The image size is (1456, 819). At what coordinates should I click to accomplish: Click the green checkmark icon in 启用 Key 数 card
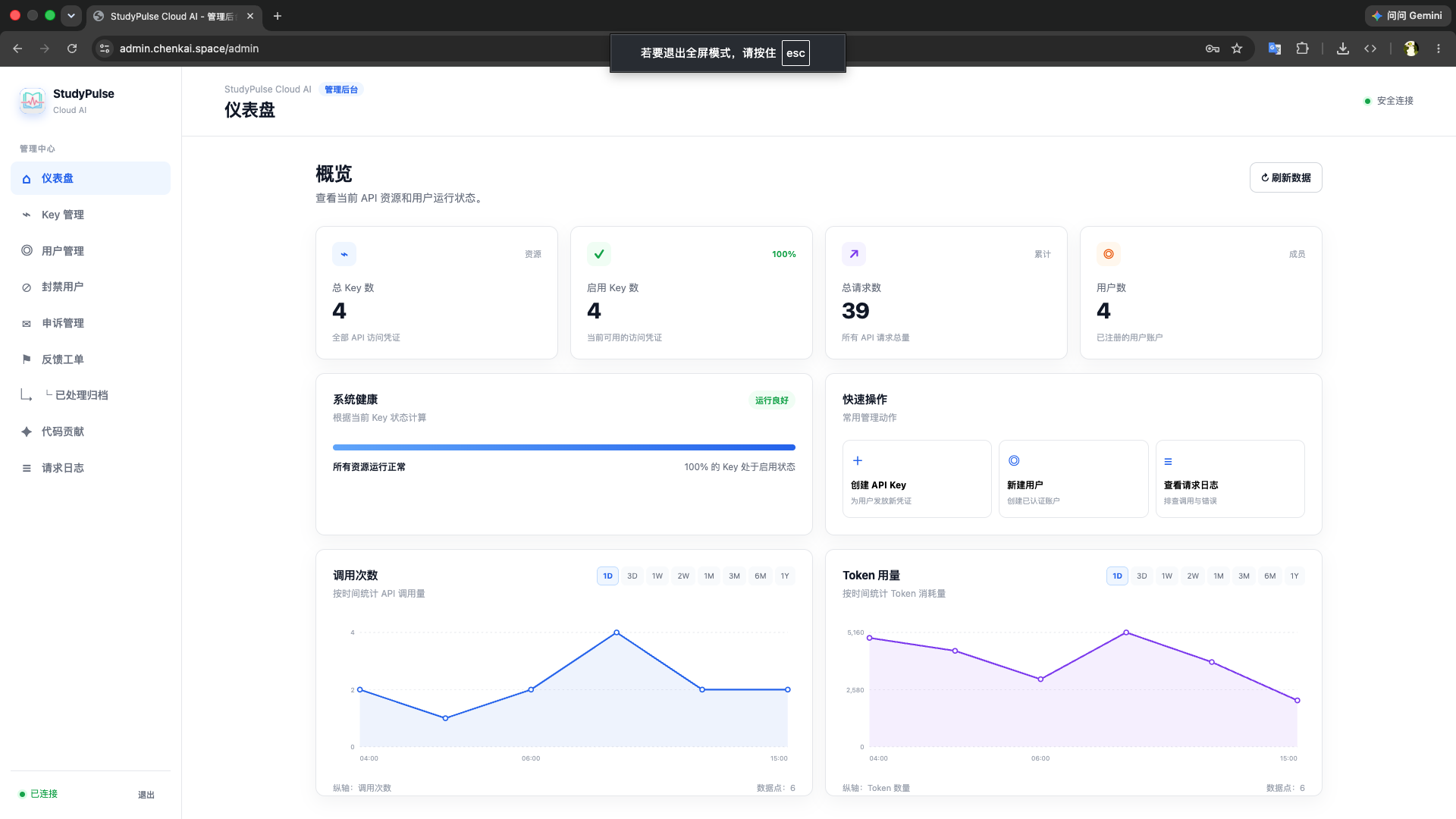point(599,254)
